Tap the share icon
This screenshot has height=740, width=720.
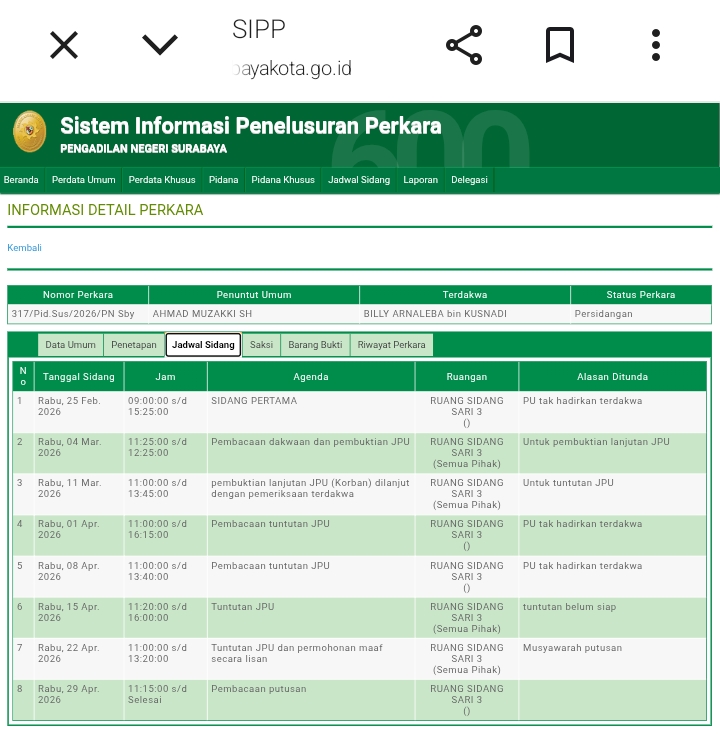[x=464, y=46]
